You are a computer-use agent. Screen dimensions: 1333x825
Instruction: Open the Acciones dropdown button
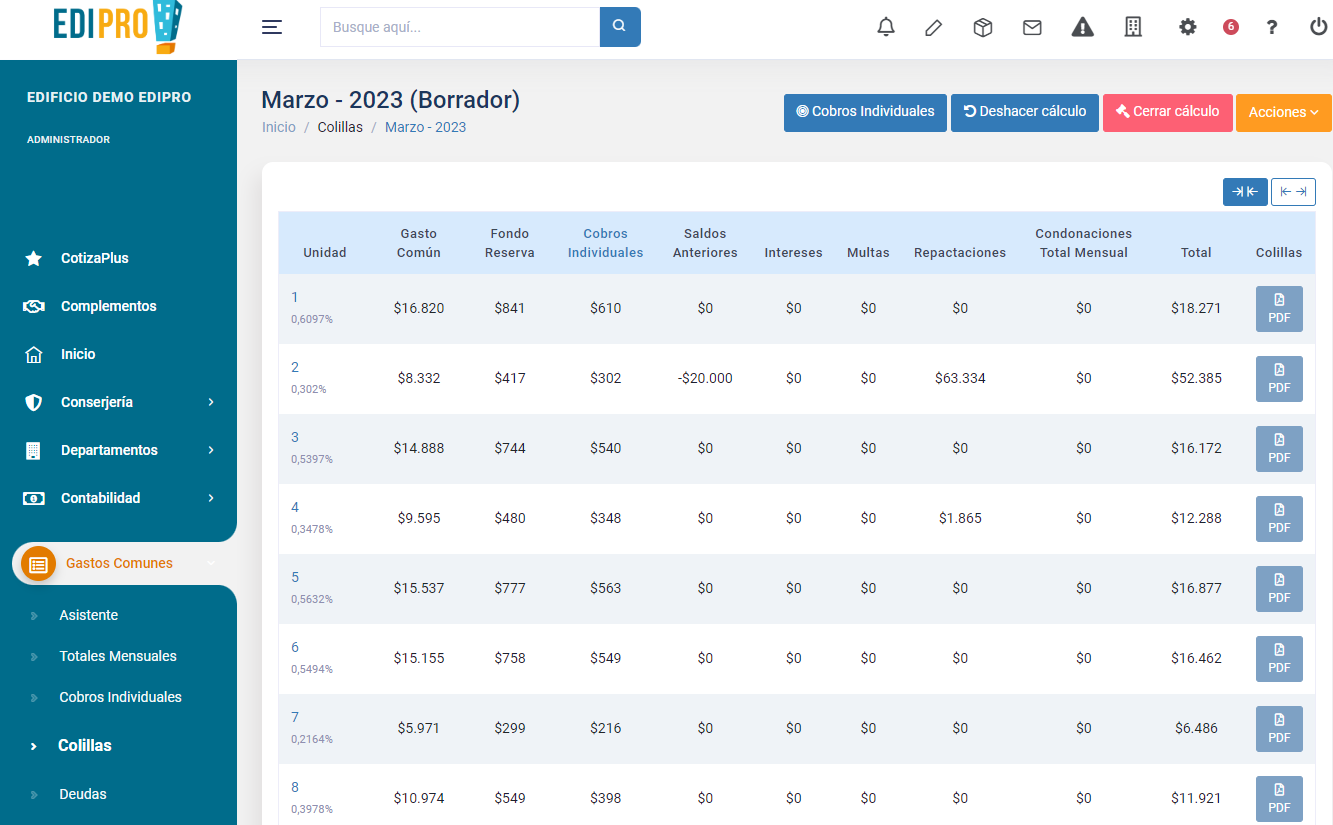tap(1284, 112)
